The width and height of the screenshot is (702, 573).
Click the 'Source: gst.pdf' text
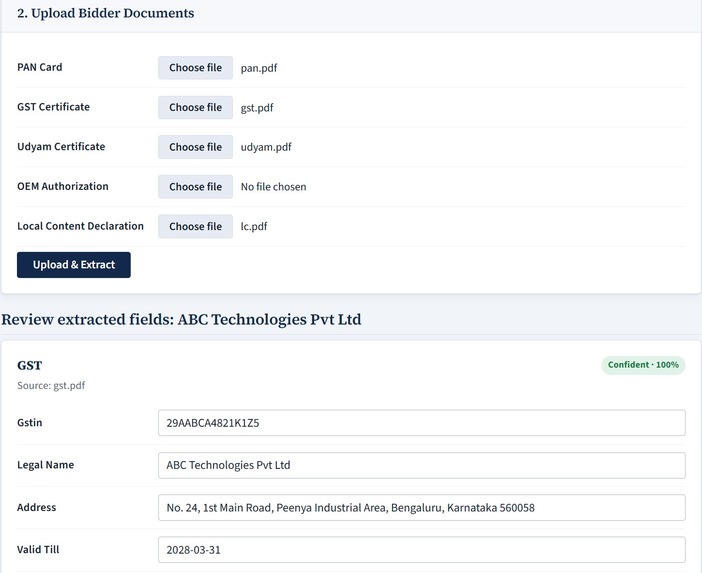[x=51, y=385]
